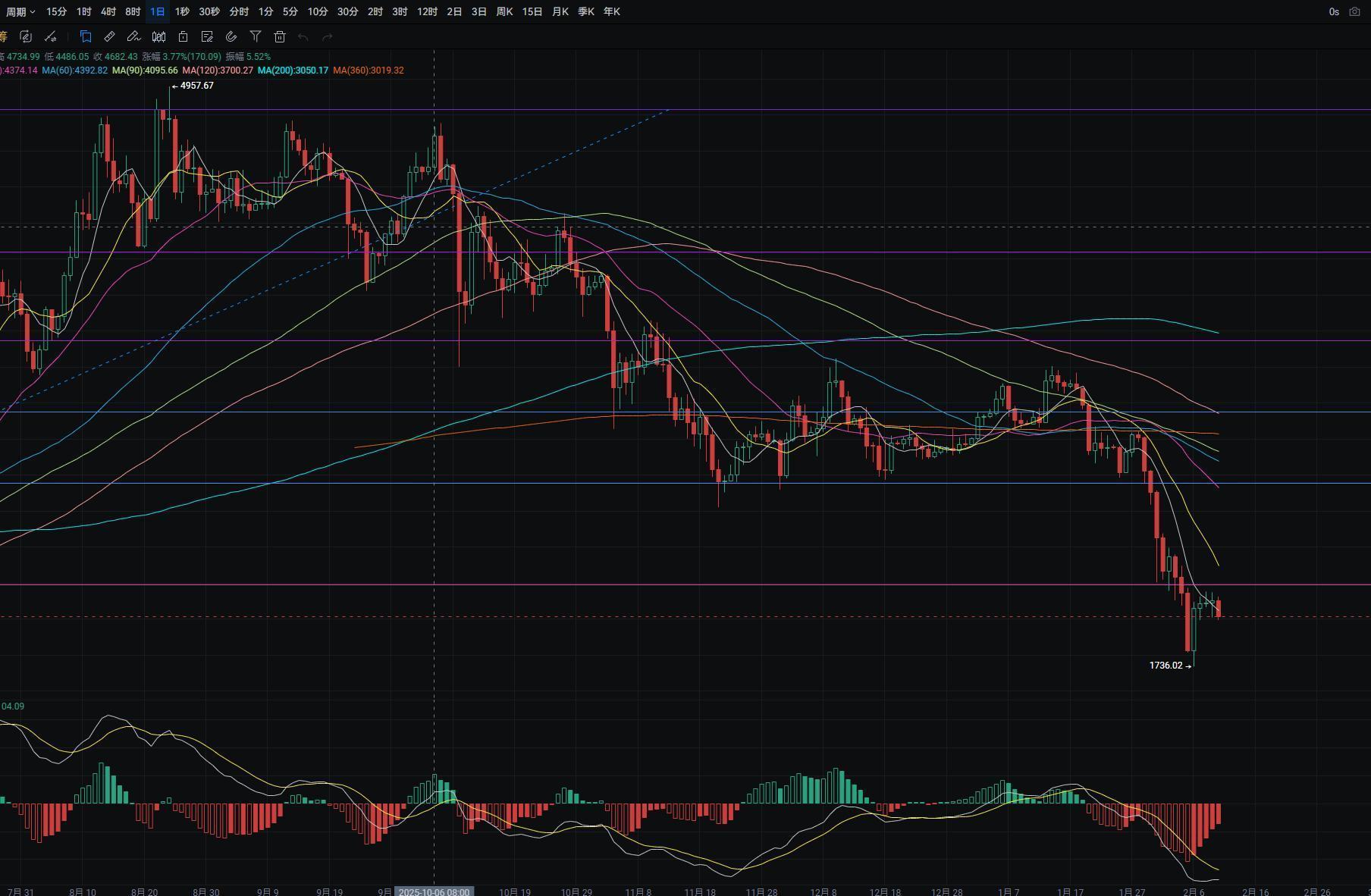The width and height of the screenshot is (1371, 896).
Task: Toggle the lock drawings icon
Action: click(x=183, y=36)
